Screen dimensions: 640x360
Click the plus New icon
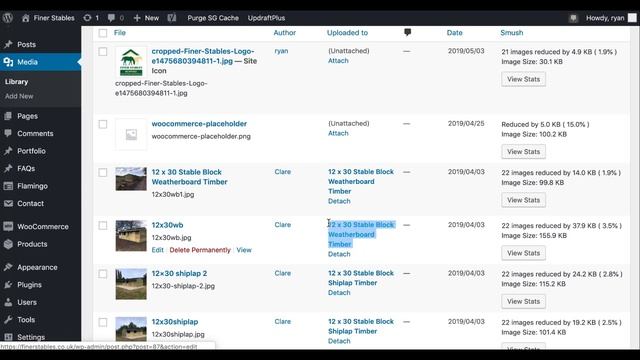pos(137,18)
